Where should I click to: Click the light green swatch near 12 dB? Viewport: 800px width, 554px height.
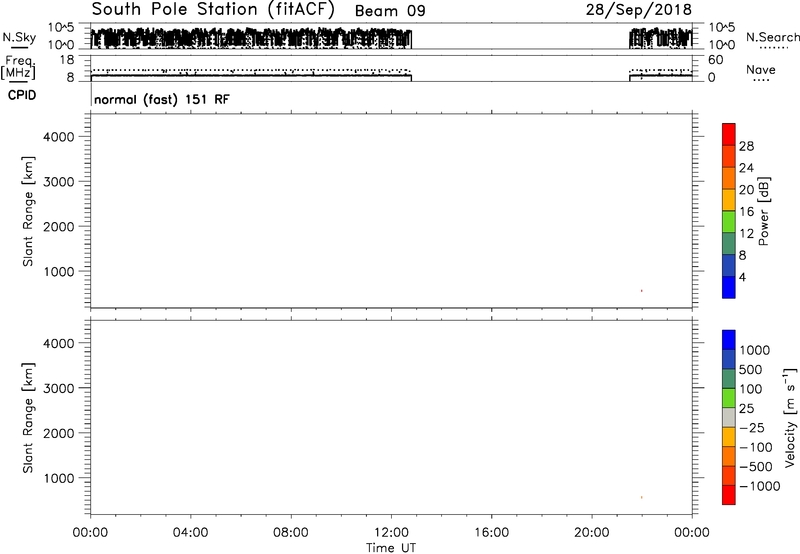point(729,221)
